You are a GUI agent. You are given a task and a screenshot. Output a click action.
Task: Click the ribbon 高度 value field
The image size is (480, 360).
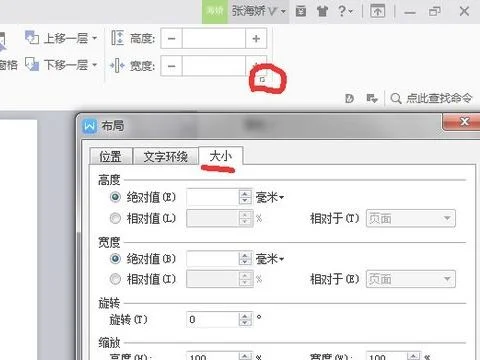coord(214,39)
